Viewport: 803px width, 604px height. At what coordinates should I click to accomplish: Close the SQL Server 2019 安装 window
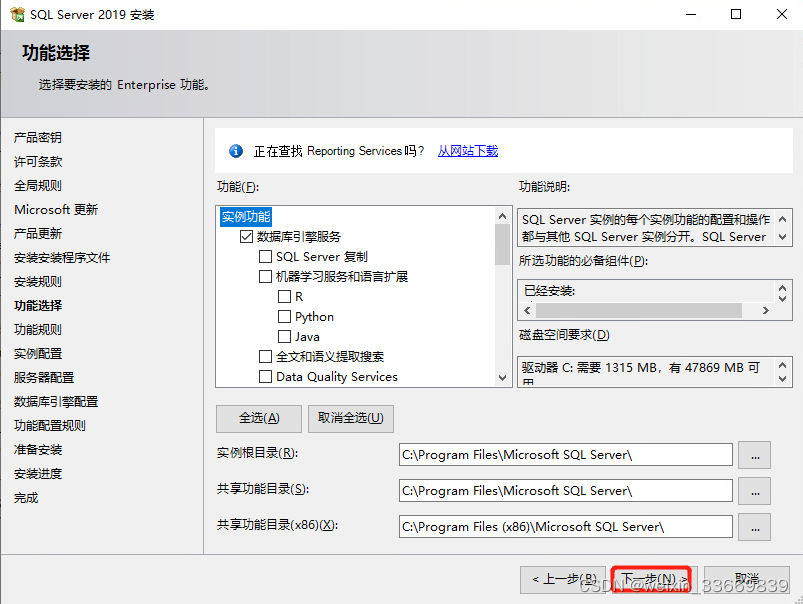[x=781, y=14]
